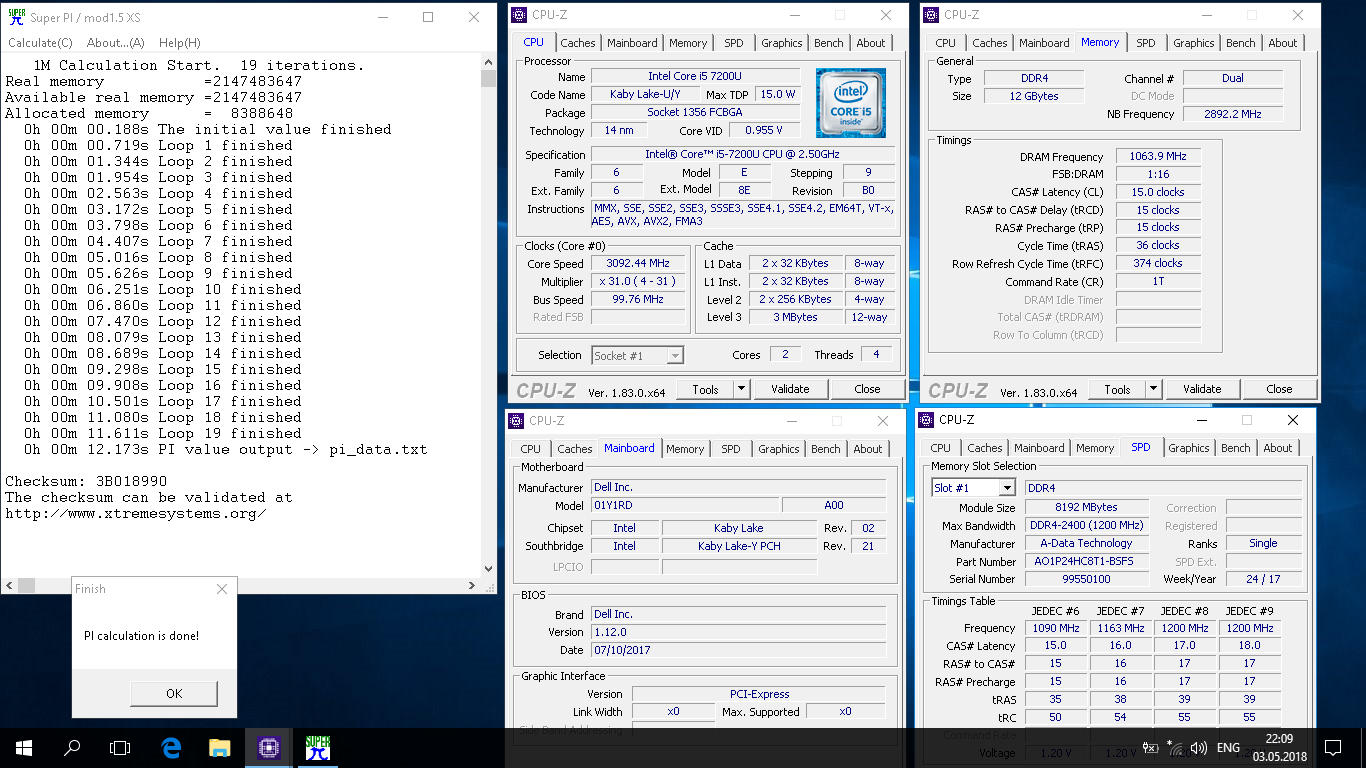Click OK in the Finish dialog
Viewport: 1366px width, 768px height.
[x=174, y=693]
